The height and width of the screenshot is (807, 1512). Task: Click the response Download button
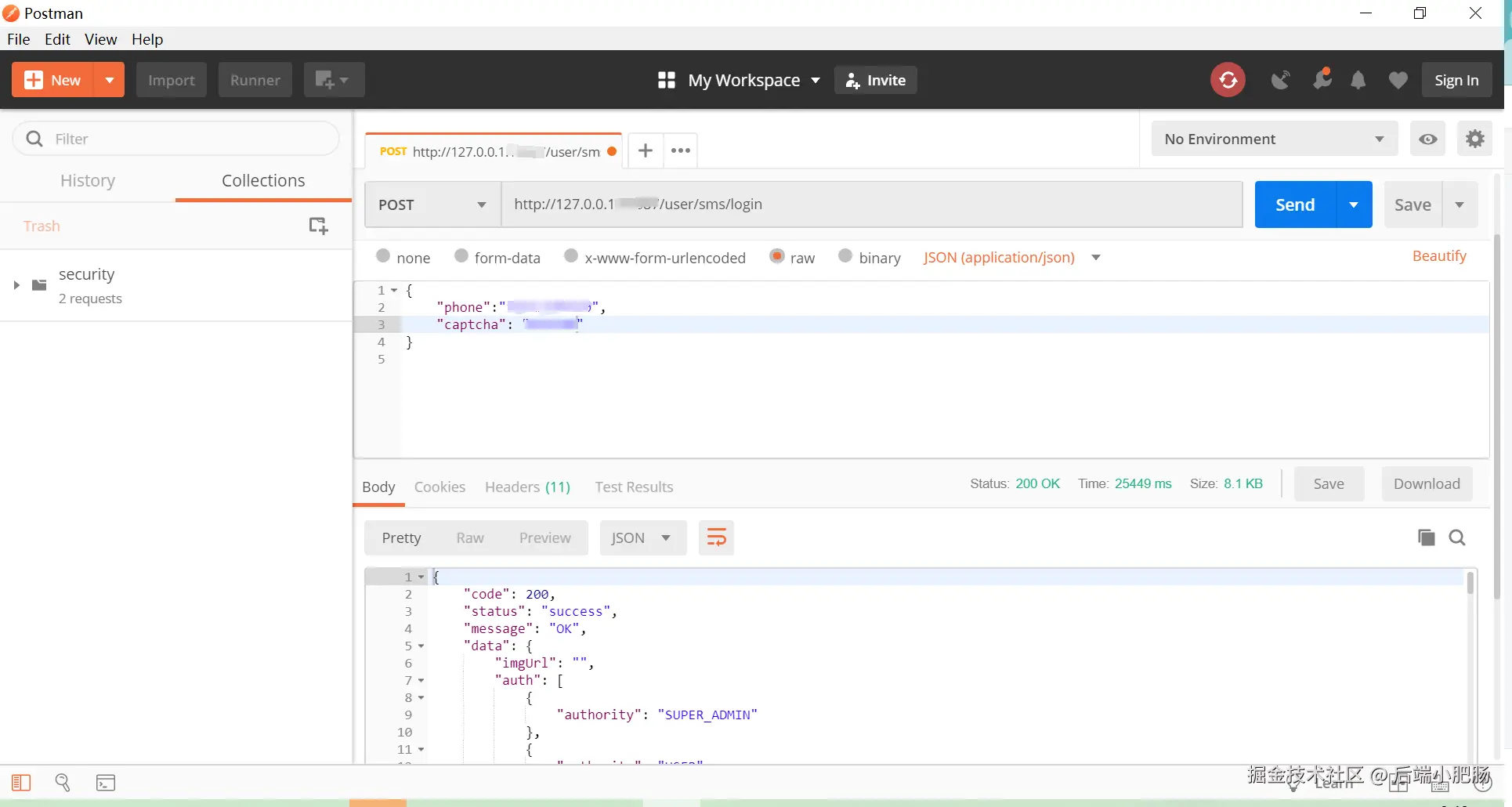[1427, 483]
